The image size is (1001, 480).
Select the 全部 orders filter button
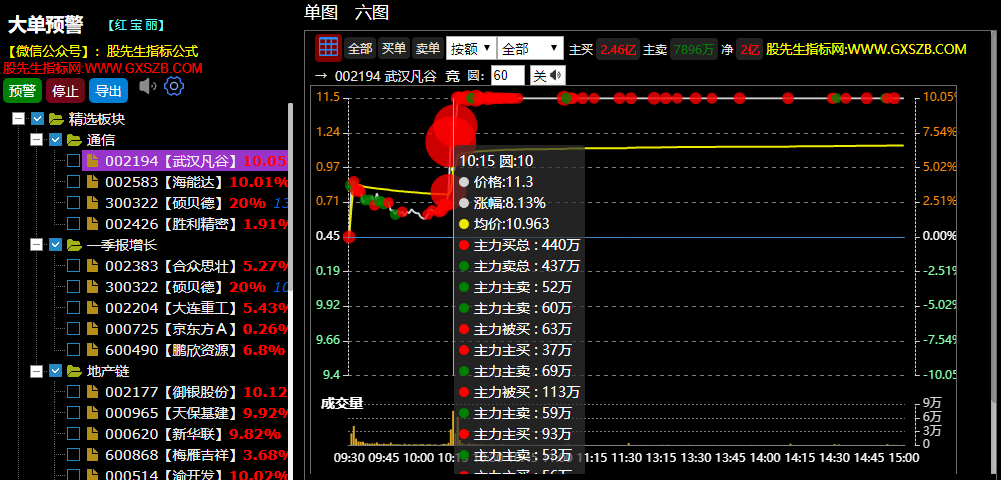[359, 49]
